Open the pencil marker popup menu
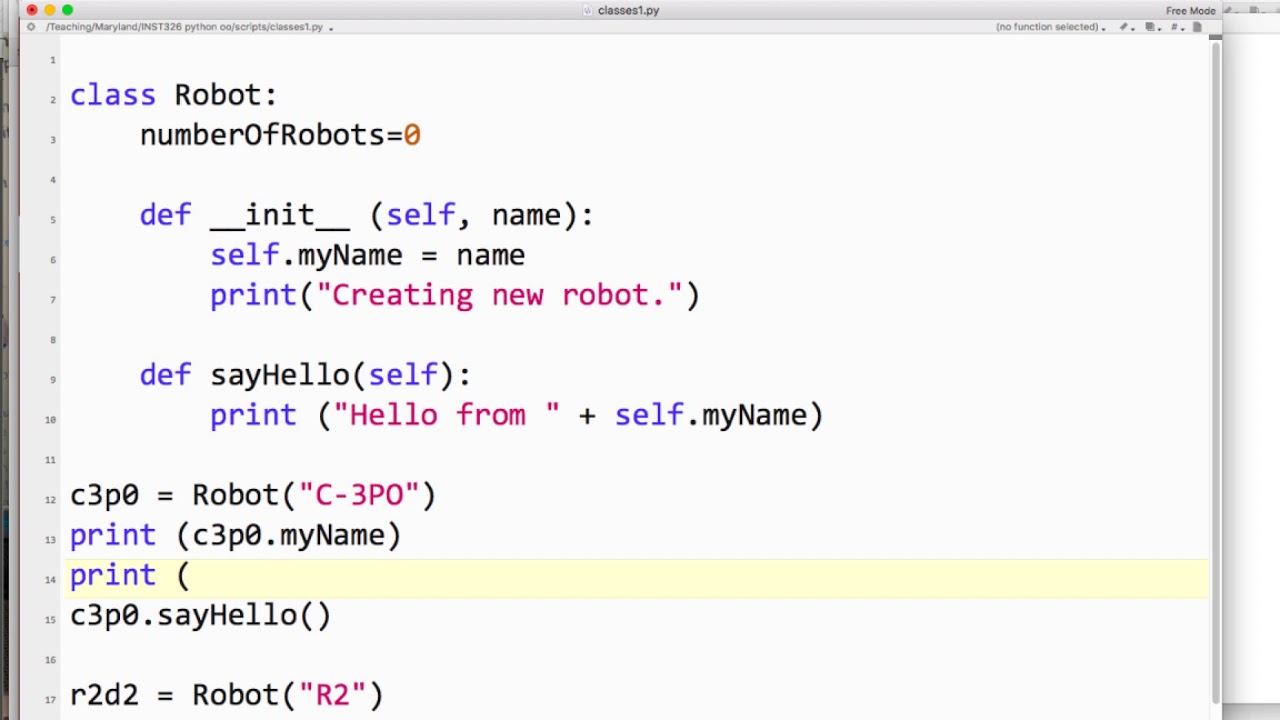This screenshot has width=1280, height=720. (x=1126, y=27)
